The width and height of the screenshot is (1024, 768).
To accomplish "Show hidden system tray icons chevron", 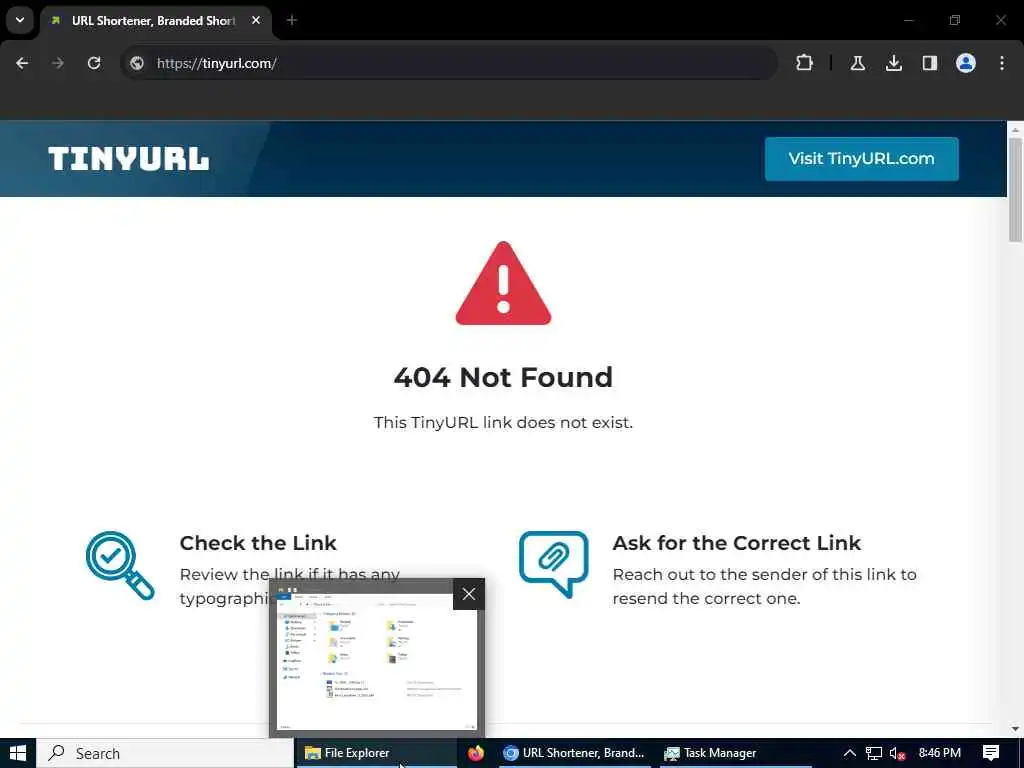I will [x=850, y=753].
